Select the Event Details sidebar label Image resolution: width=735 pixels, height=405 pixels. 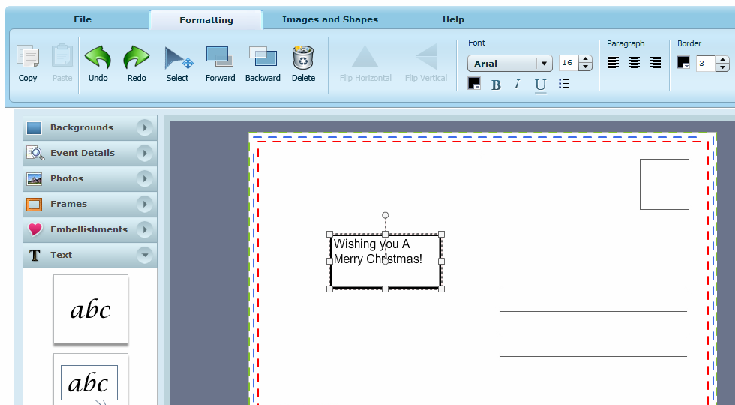coord(82,153)
